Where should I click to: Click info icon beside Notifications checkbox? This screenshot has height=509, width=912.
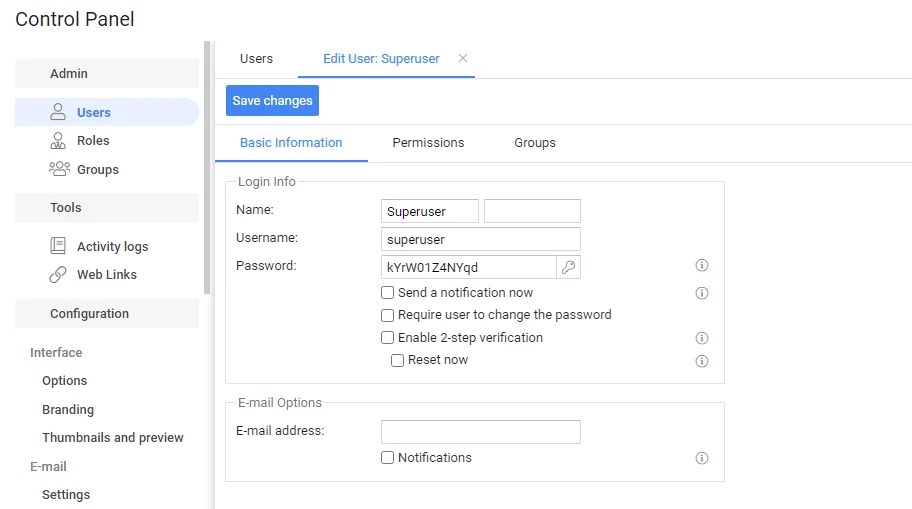(702, 458)
